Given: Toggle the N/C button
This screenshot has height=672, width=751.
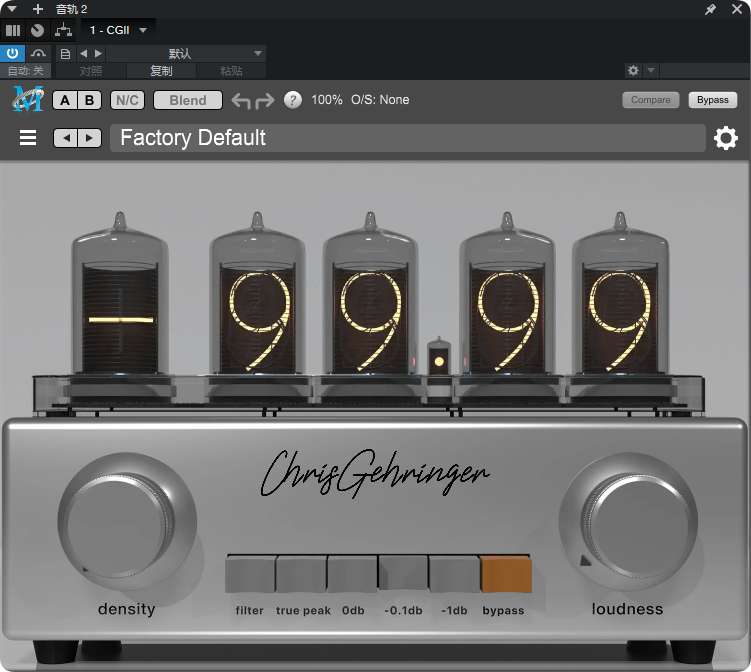Looking at the screenshot, I should click(127, 100).
